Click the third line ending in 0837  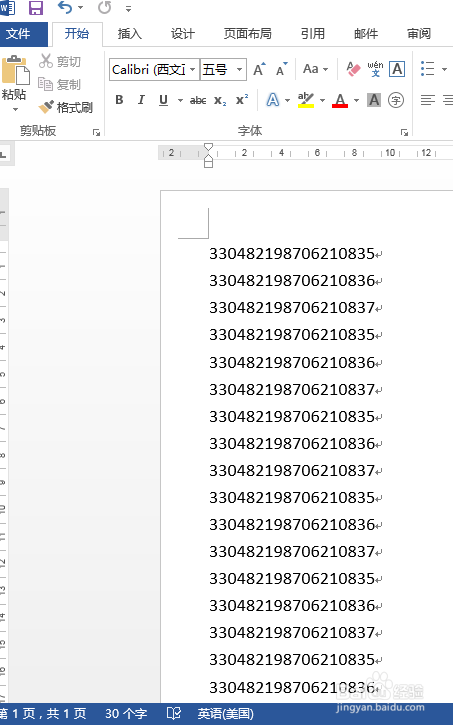(292, 307)
